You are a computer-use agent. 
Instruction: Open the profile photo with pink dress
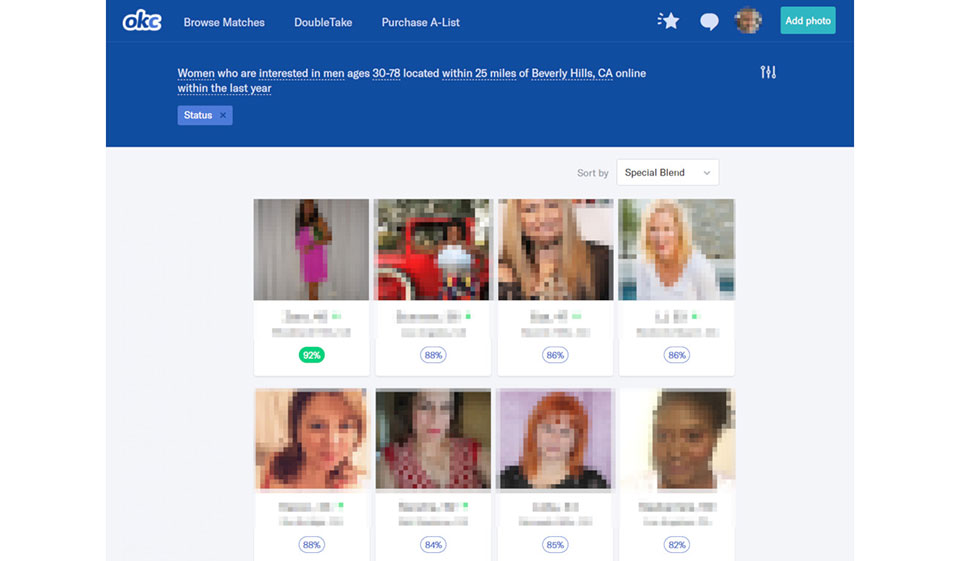pyautogui.click(x=311, y=249)
